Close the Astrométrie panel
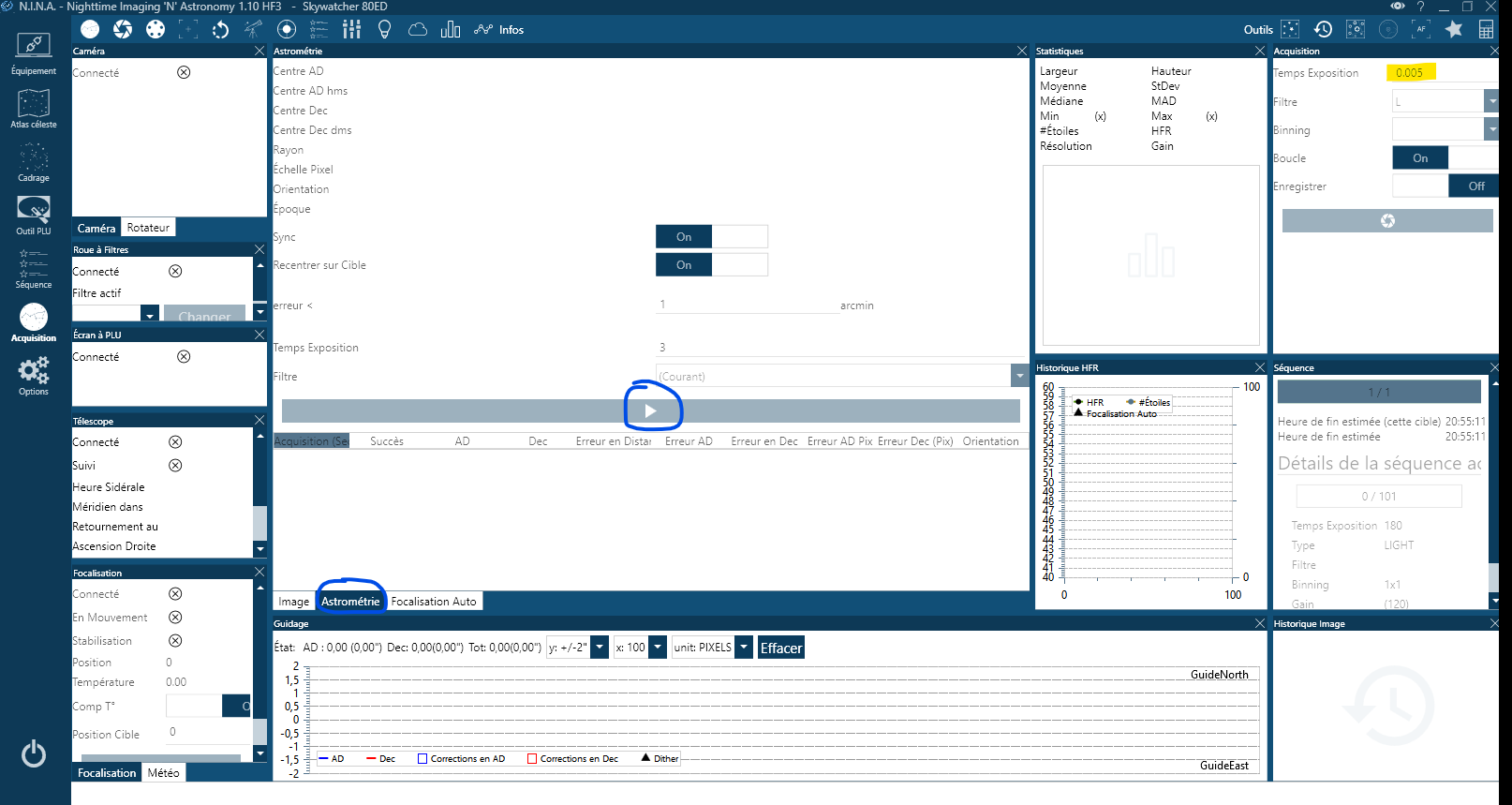This screenshot has height=805, width=1512. (1022, 51)
